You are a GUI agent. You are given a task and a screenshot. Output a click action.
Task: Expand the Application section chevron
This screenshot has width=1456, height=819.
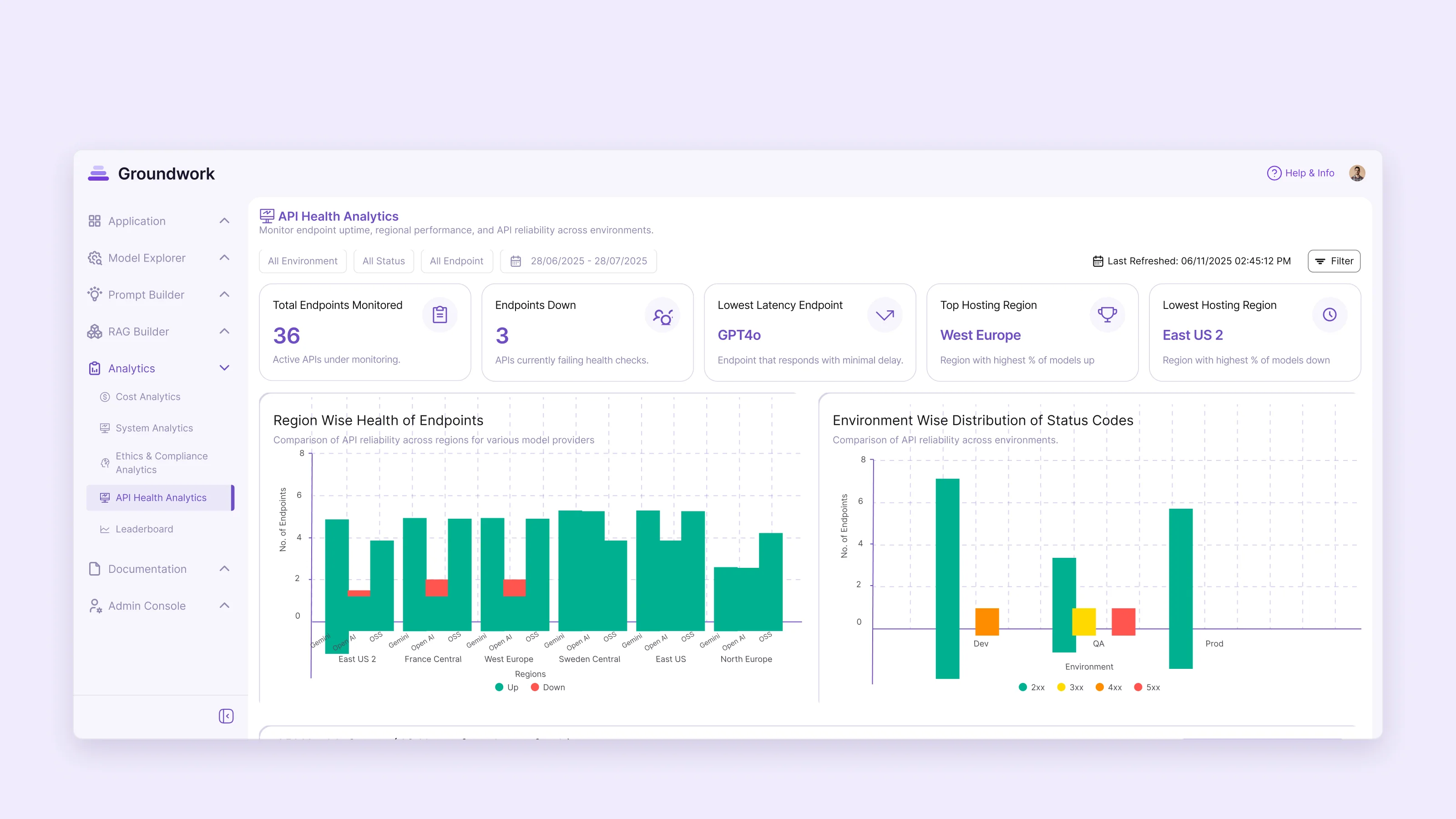coord(224,221)
